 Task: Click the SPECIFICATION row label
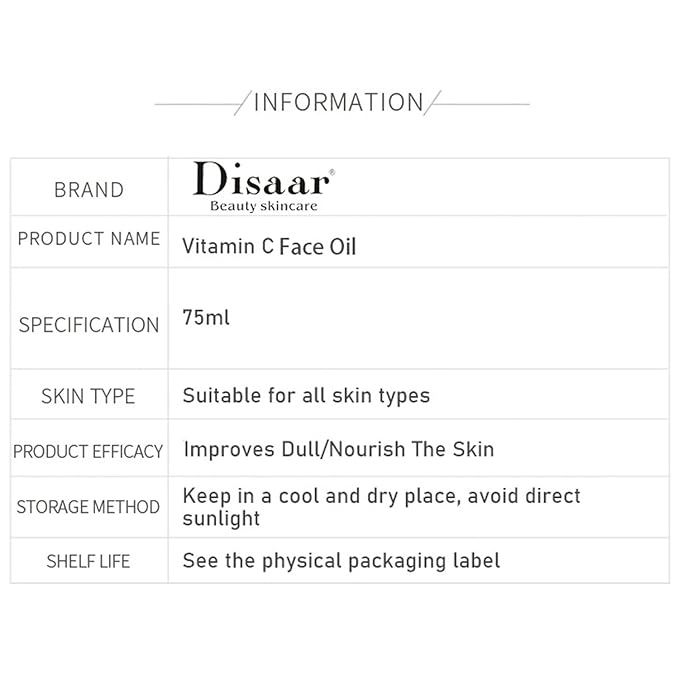click(89, 325)
